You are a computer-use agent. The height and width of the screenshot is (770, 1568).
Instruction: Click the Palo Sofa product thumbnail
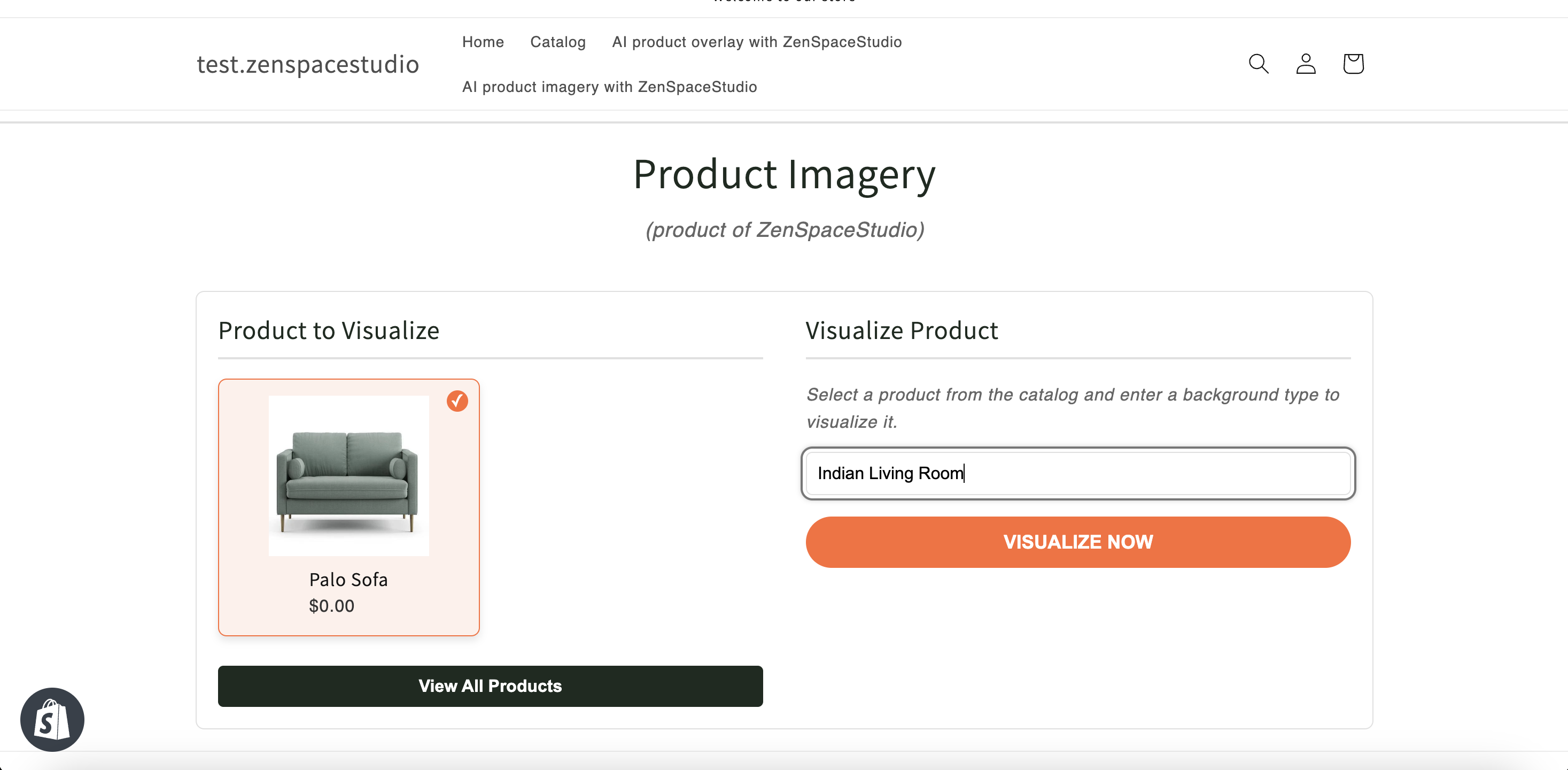348,476
